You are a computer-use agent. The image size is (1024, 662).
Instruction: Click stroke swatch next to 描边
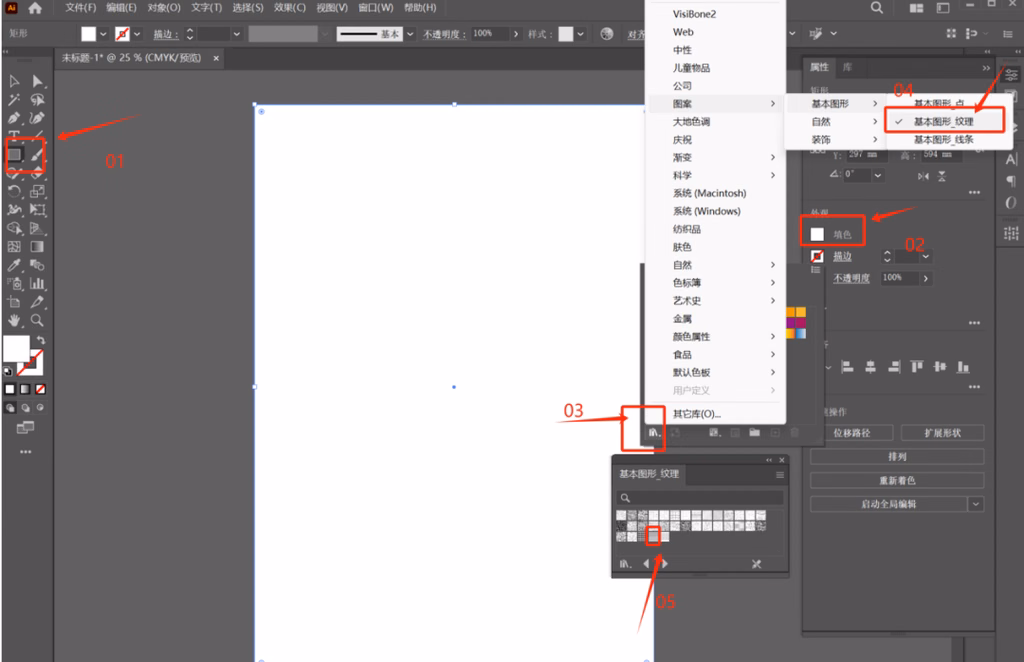817,257
